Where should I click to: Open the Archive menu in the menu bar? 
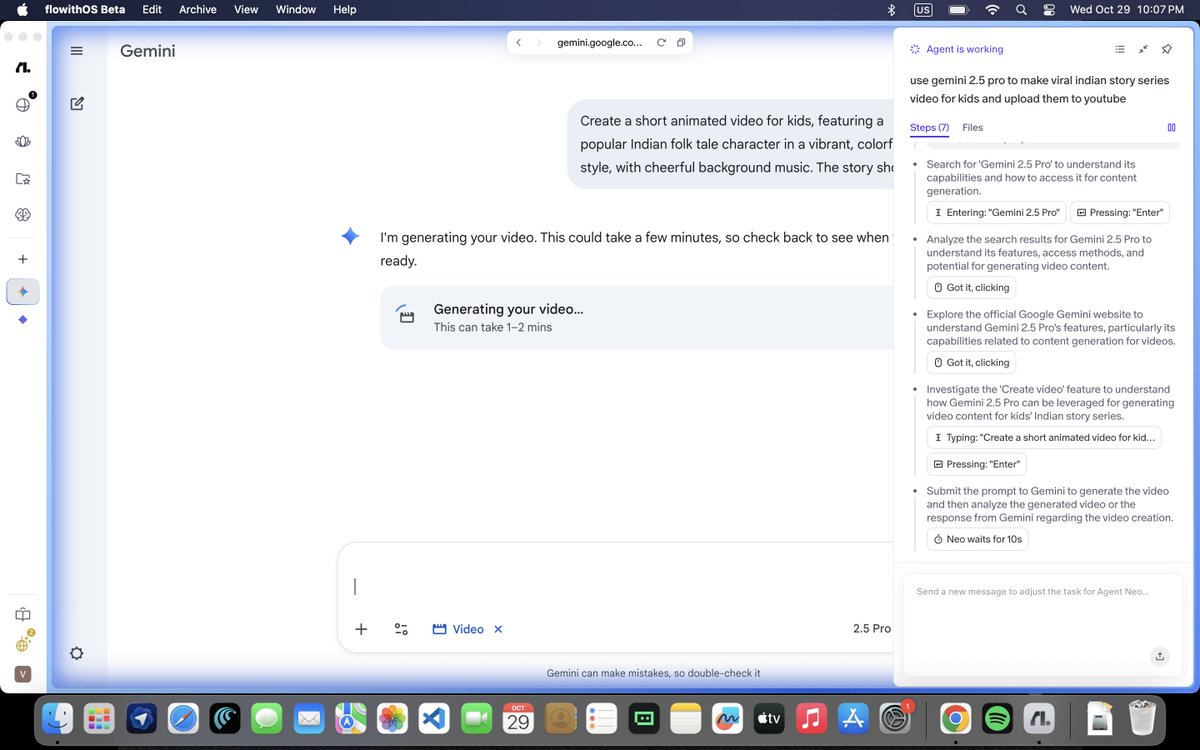[x=198, y=10]
